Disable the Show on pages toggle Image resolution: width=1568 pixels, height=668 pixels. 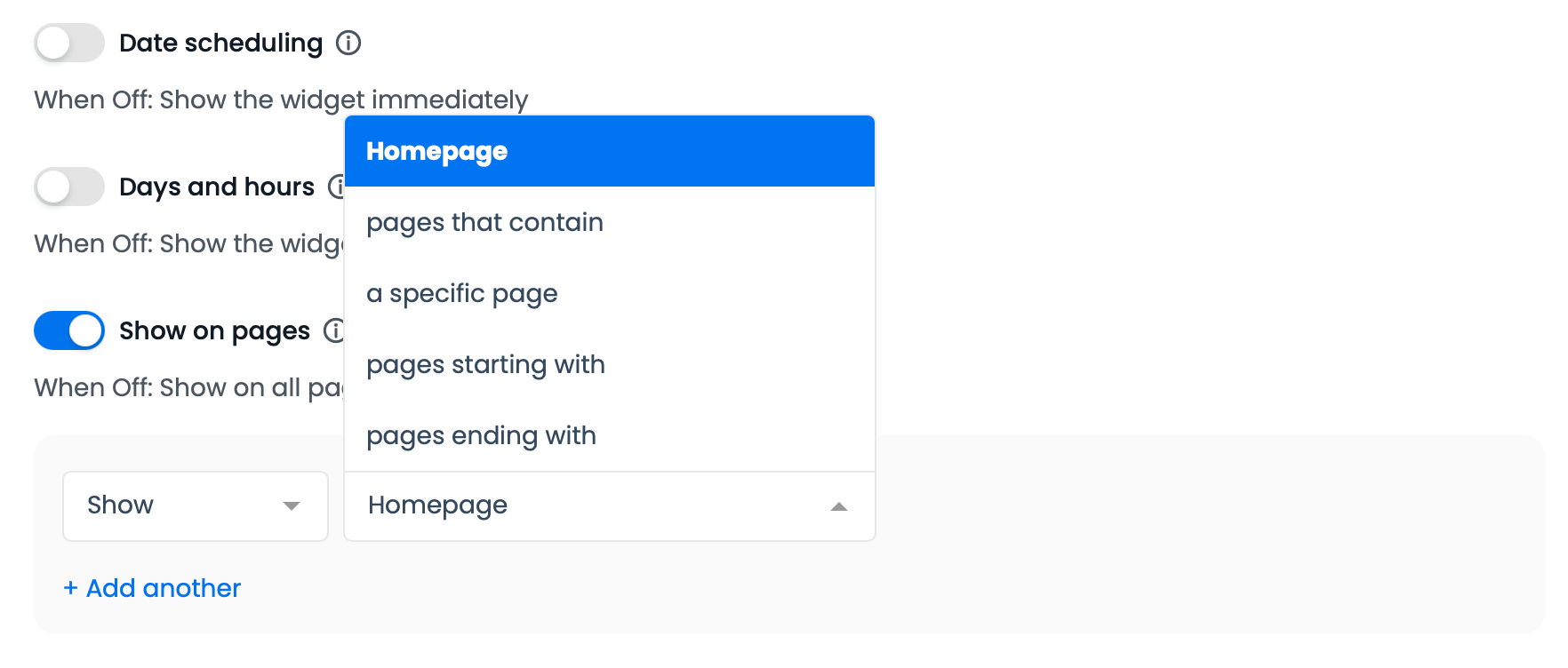click(69, 330)
